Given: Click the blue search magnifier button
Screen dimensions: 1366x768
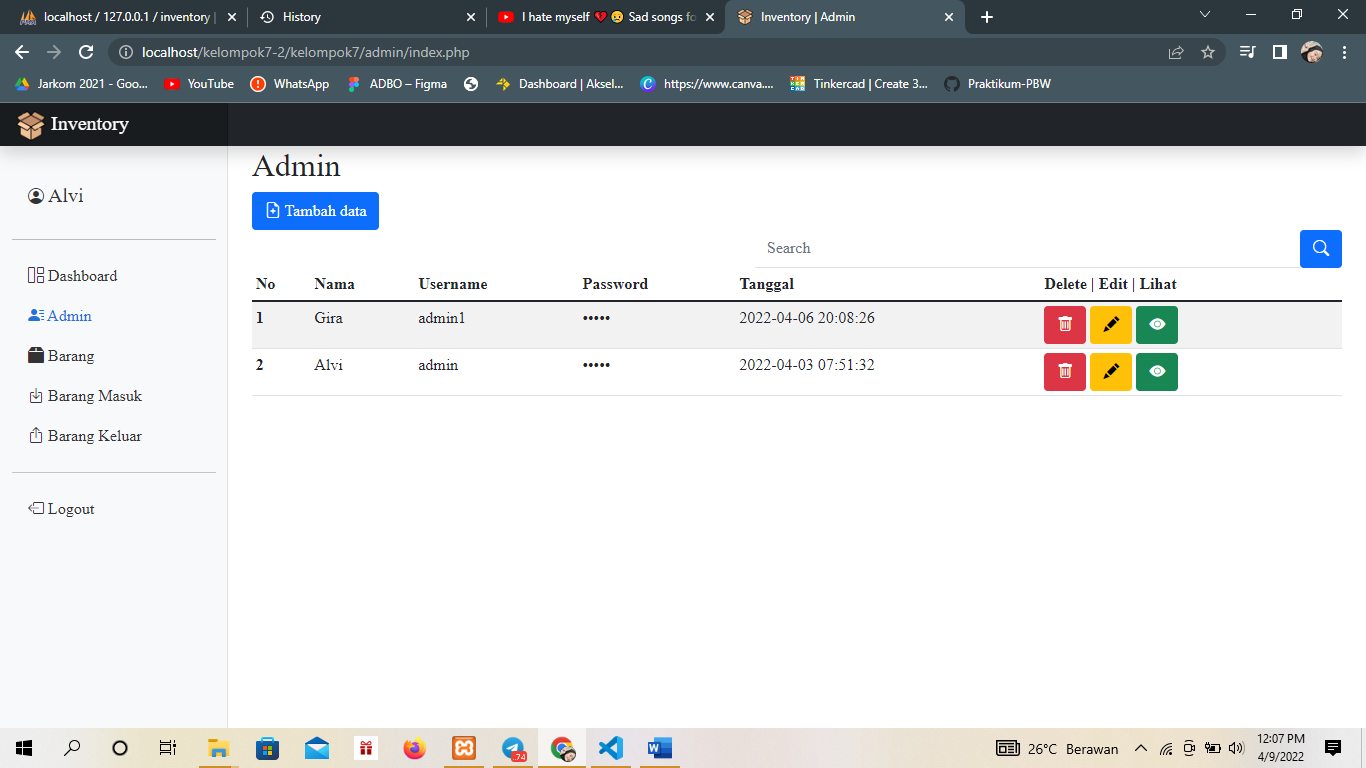Looking at the screenshot, I should [x=1320, y=248].
